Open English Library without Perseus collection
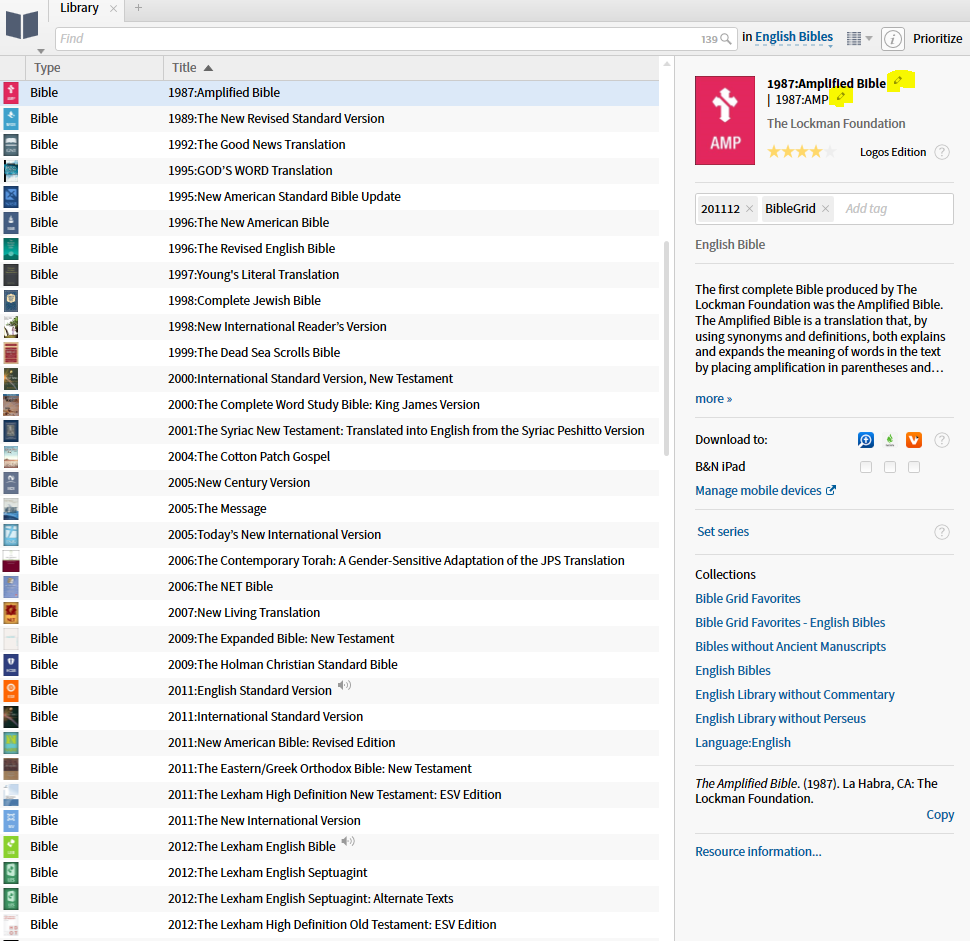 coord(780,718)
